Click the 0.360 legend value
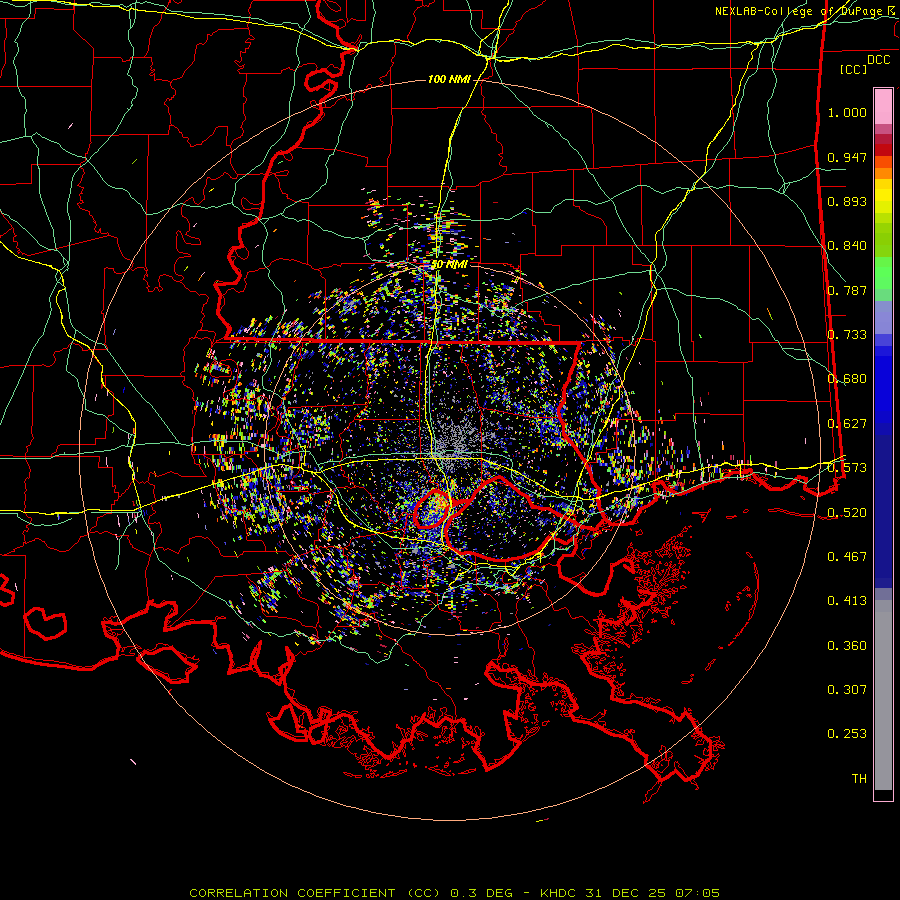900x900 pixels. [847, 646]
